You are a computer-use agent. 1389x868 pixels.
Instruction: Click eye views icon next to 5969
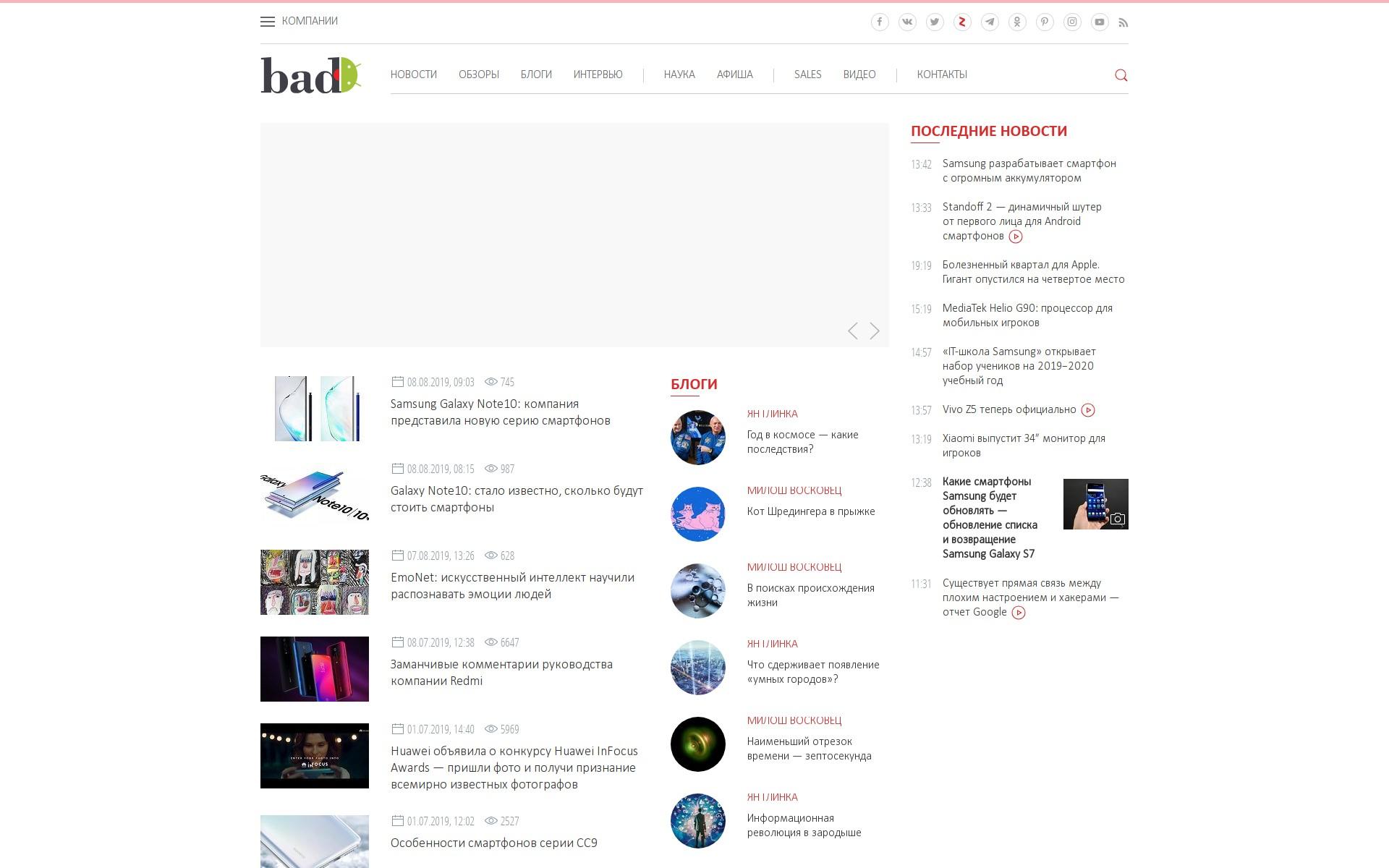[x=491, y=728]
